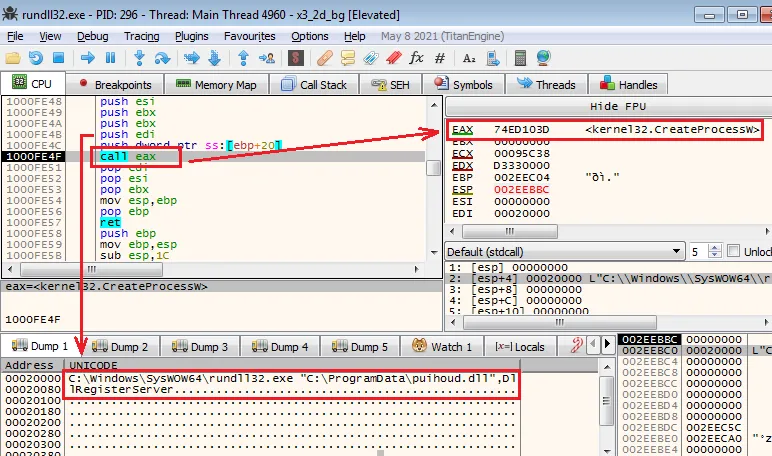Open the Plugins menu
The image size is (772, 456).
pos(191,36)
